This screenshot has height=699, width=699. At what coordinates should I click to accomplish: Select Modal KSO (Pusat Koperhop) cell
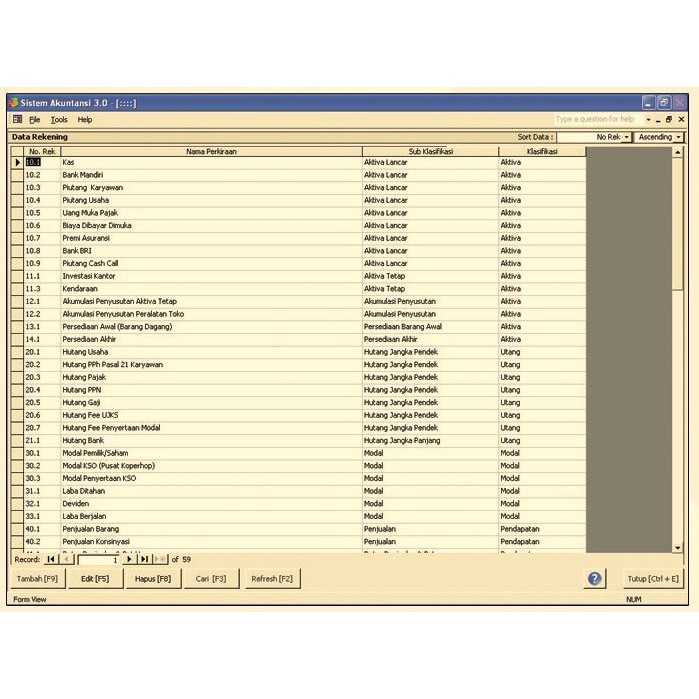click(x=211, y=465)
